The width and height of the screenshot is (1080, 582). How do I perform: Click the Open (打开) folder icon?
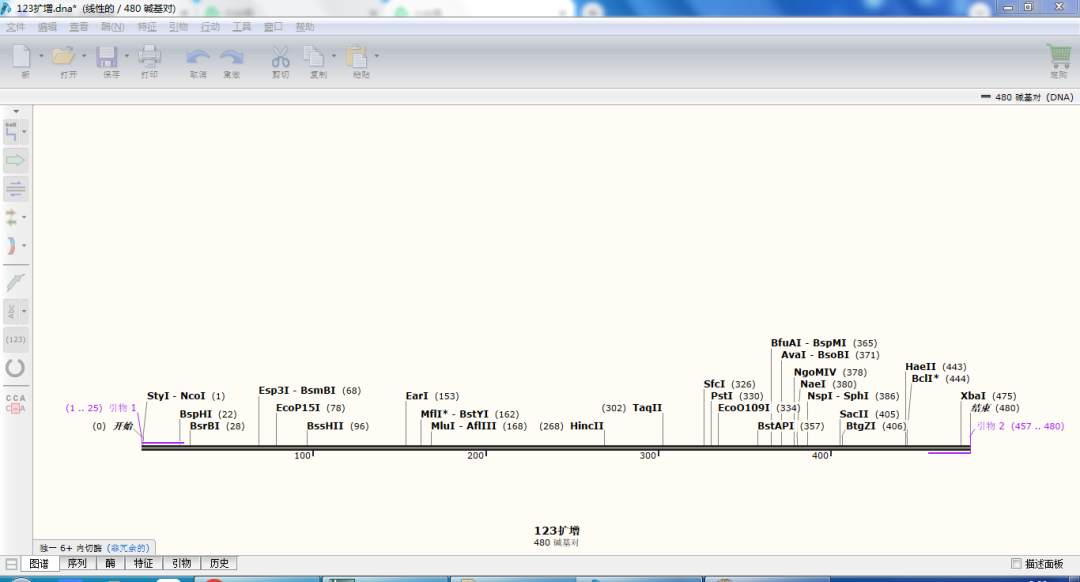click(x=64, y=56)
